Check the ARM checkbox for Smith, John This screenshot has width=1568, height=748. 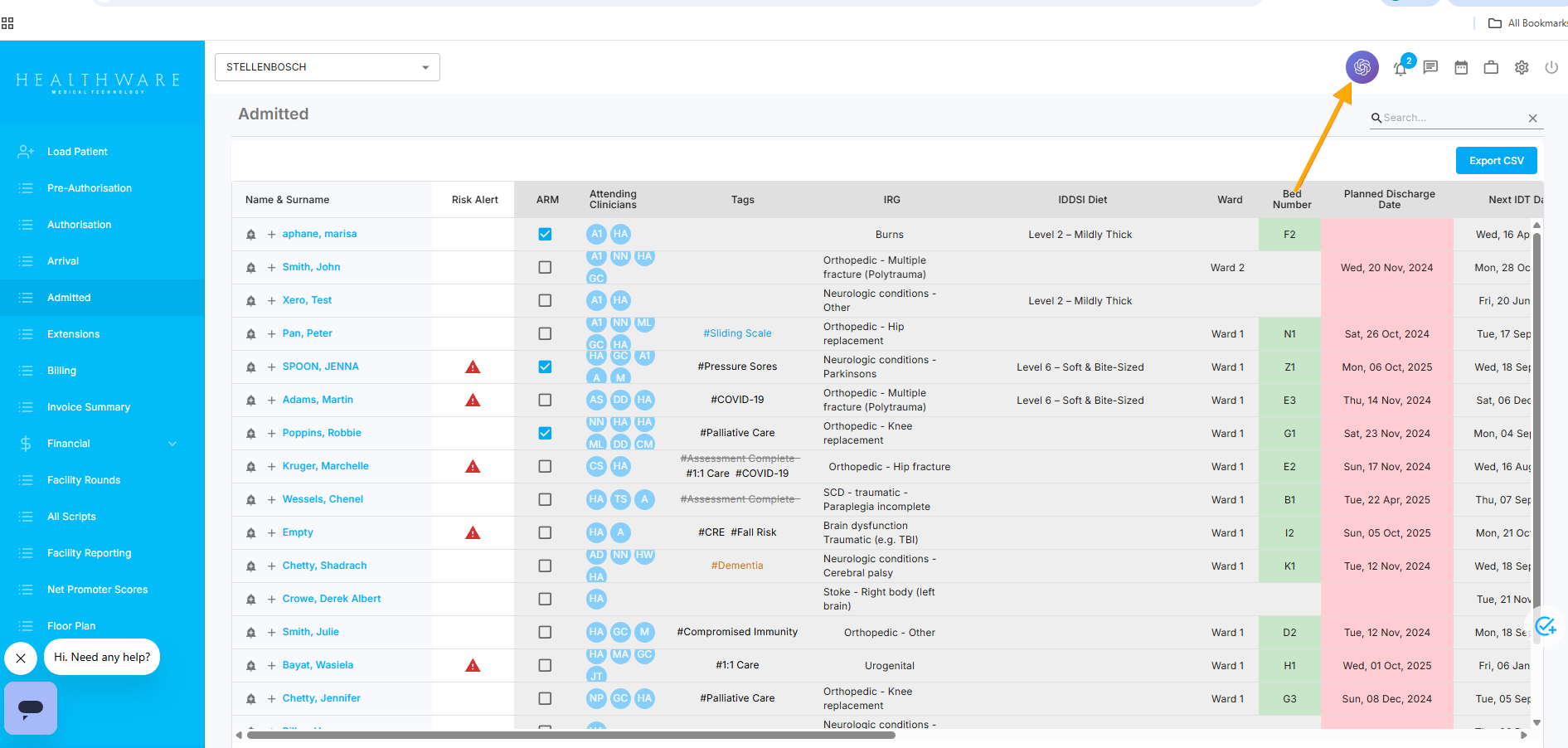[545, 267]
